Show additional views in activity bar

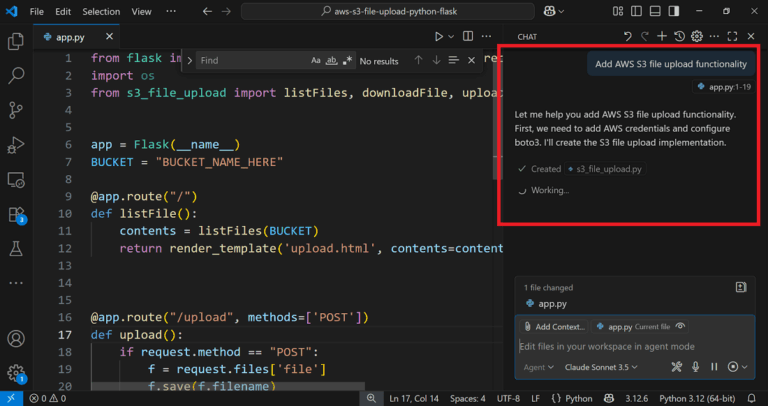(x=16, y=283)
